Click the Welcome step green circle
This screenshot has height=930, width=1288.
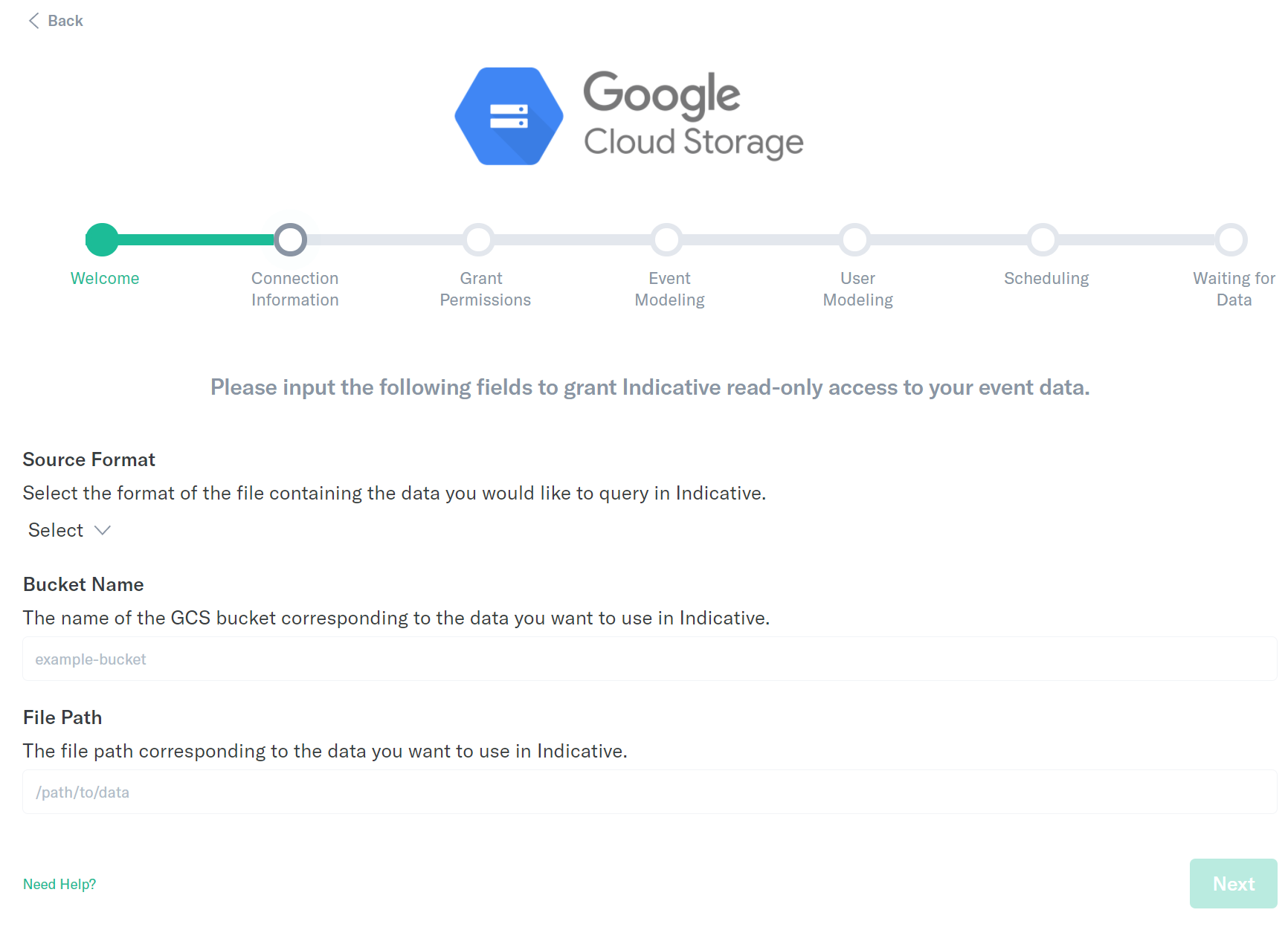coord(103,239)
